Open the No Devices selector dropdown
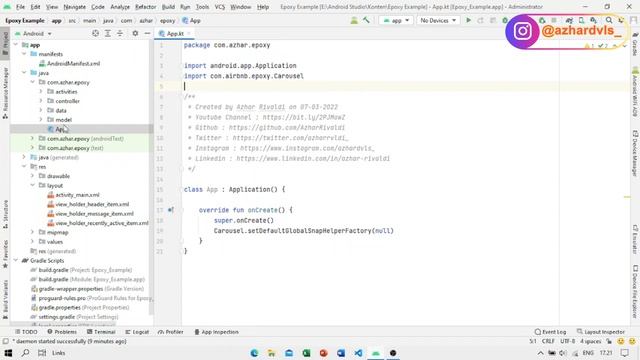640x360 pixels. (x=438, y=20)
